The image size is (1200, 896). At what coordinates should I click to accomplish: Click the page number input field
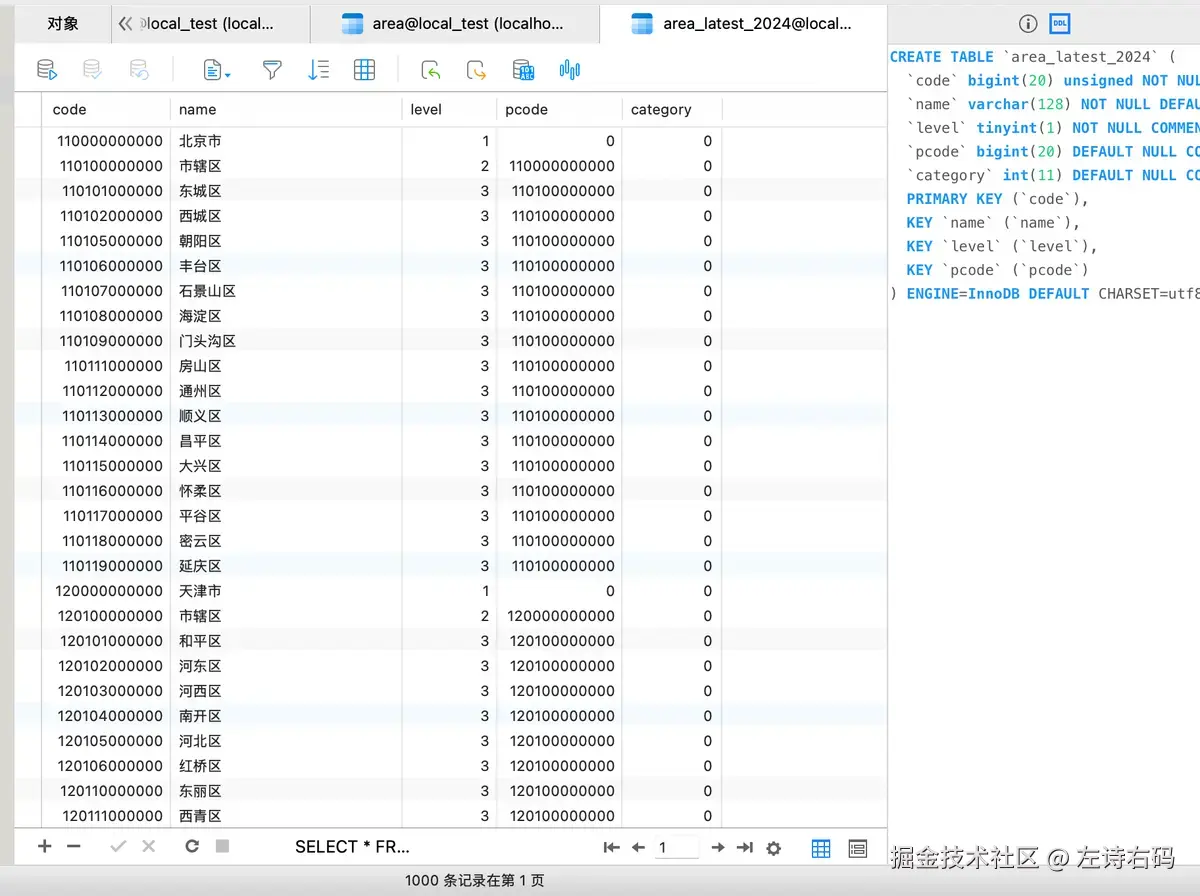click(x=676, y=848)
